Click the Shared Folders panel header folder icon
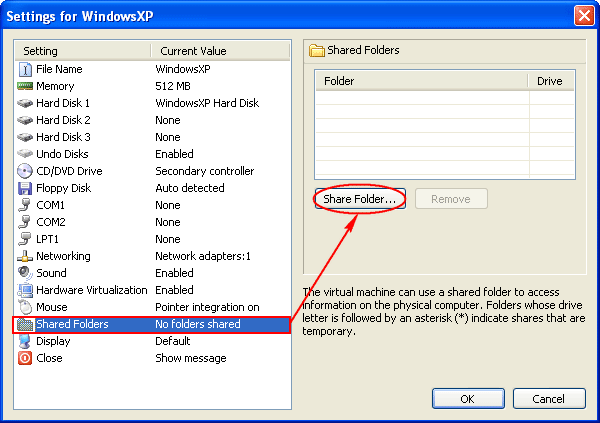 pos(317,51)
